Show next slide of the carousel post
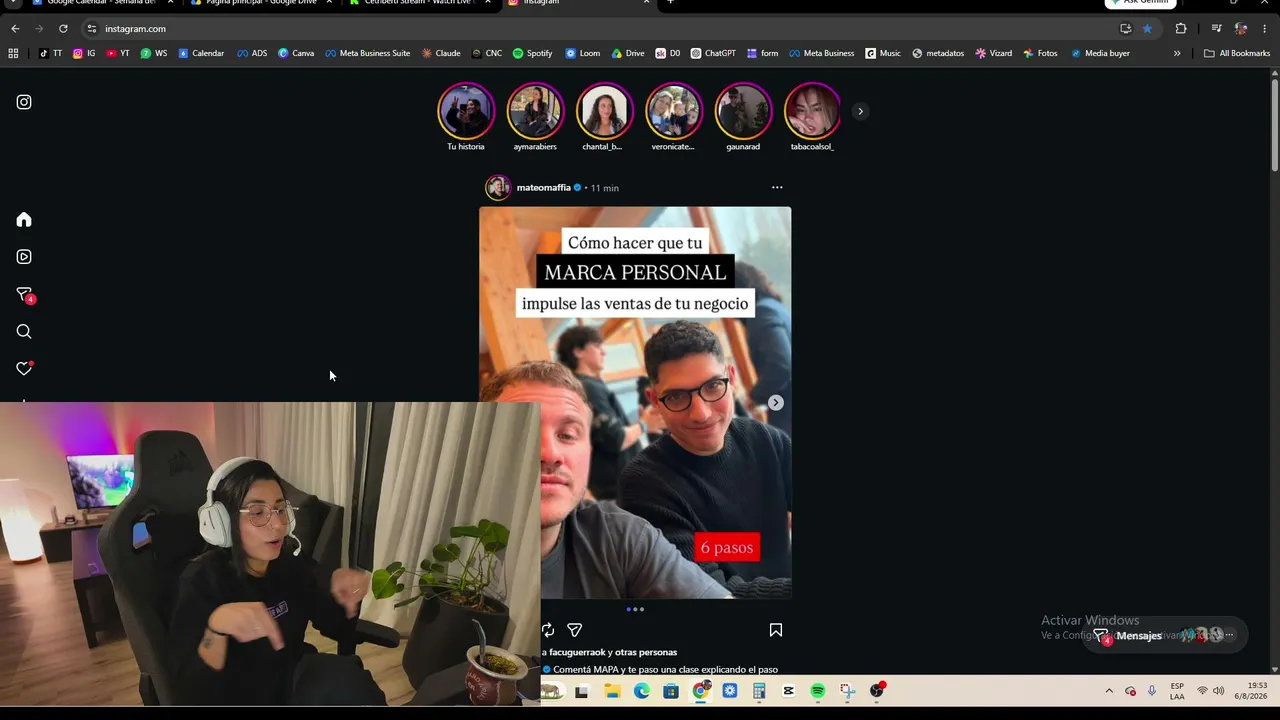 click(x=775, y=402)
